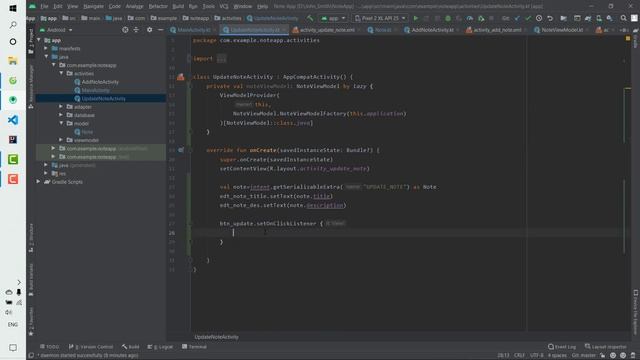Collapse the app module node
The image size is (640, 360).
tap(39, 40)
